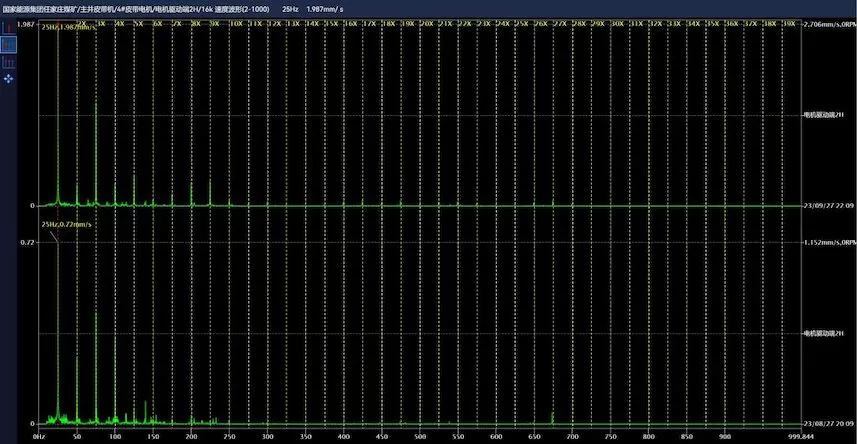Click the 39X harmonic marker label
This screenshot has width=857, height=444.
pos(790,22)
